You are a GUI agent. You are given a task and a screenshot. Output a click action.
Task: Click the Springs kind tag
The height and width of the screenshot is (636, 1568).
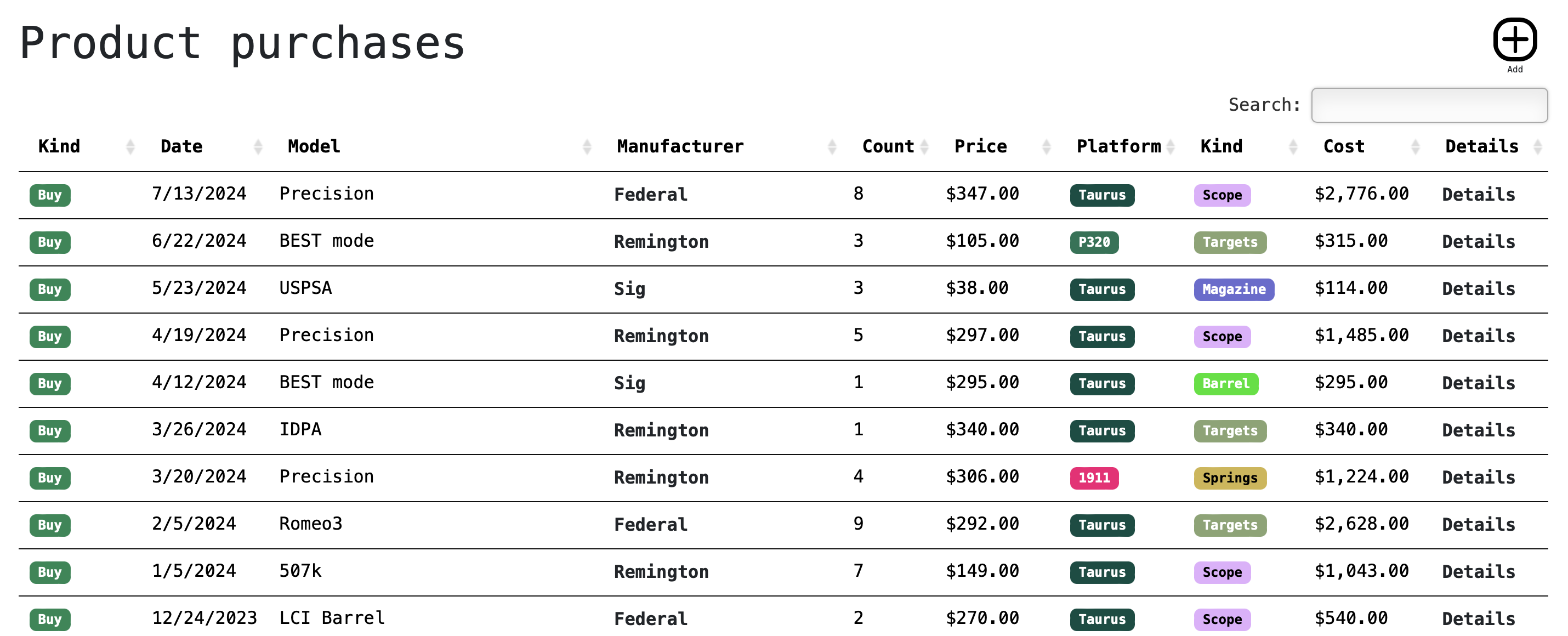point(1230,478)
